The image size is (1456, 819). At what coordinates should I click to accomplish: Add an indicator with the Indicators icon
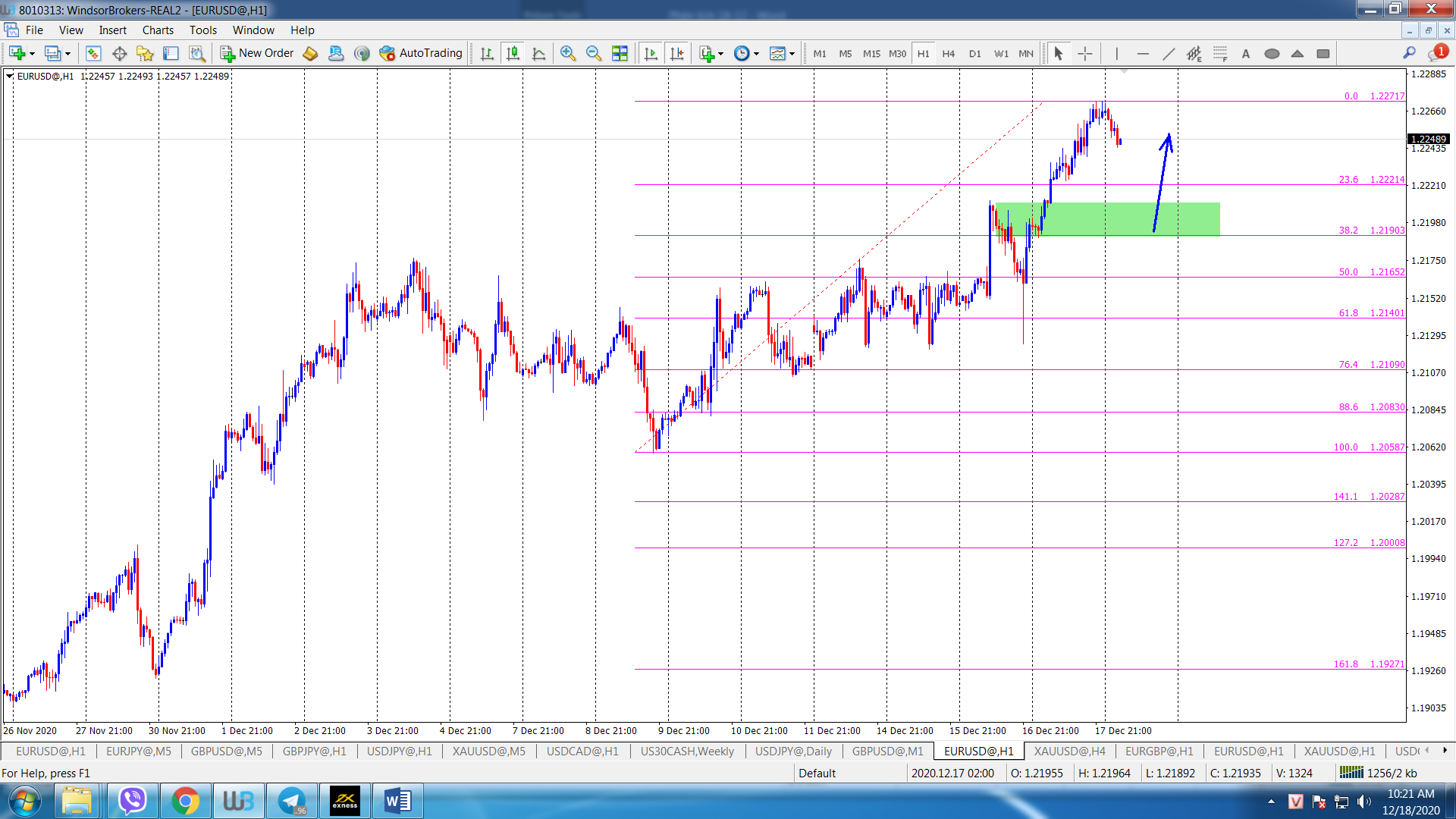point(706,53)
